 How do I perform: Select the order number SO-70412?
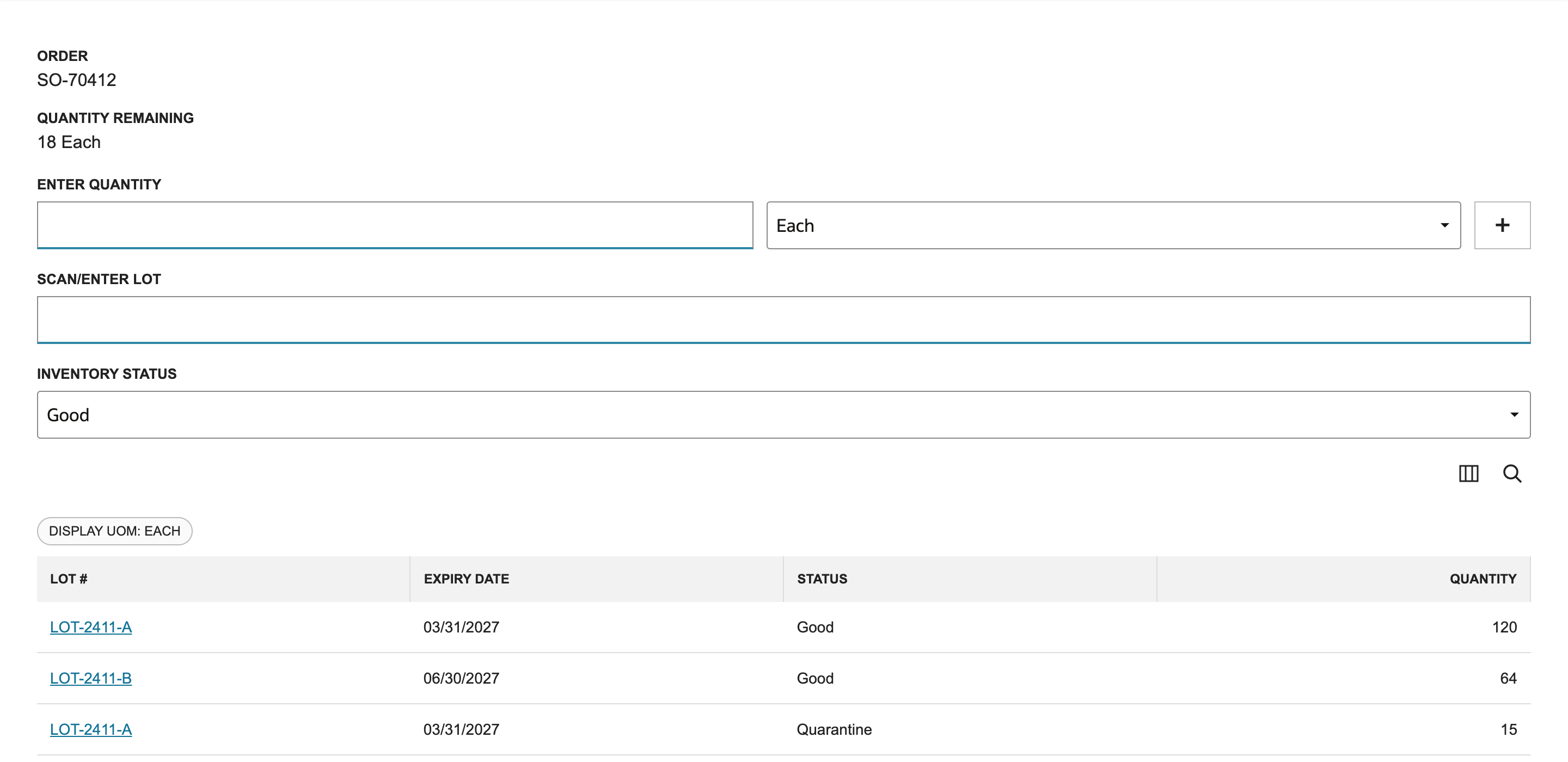77,79
